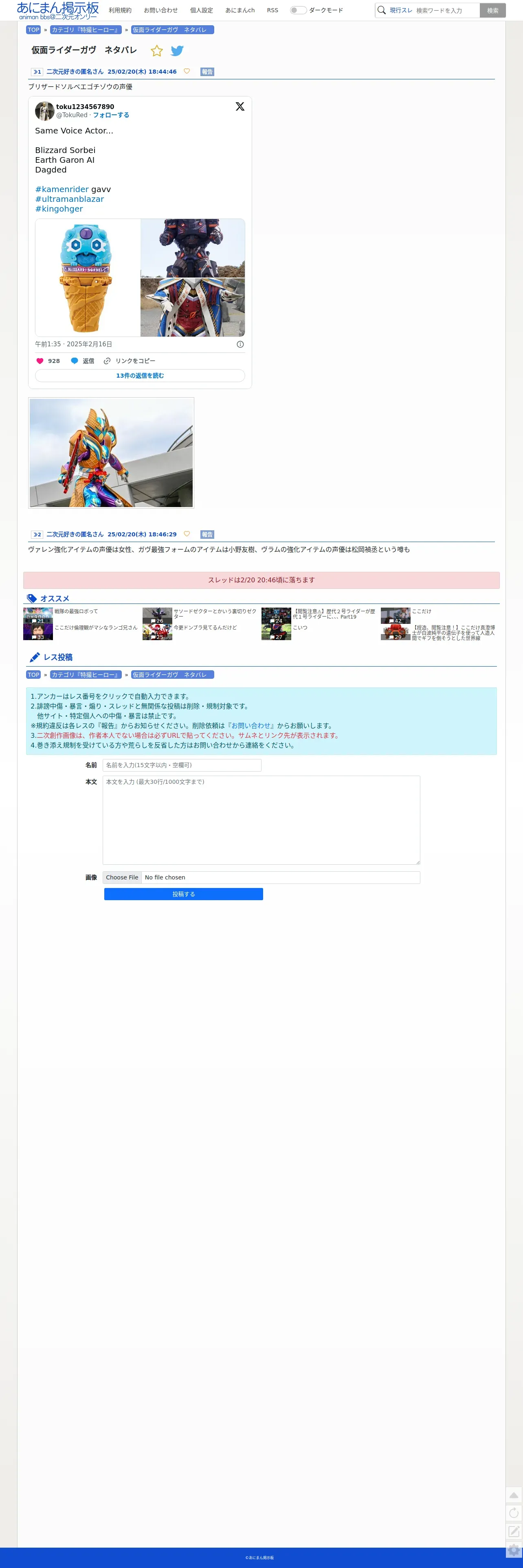This screenshot has width=523, height=1568.
Task: Click 『お問い合わせ』 link in rules box
Action: [x=251, y=726]
